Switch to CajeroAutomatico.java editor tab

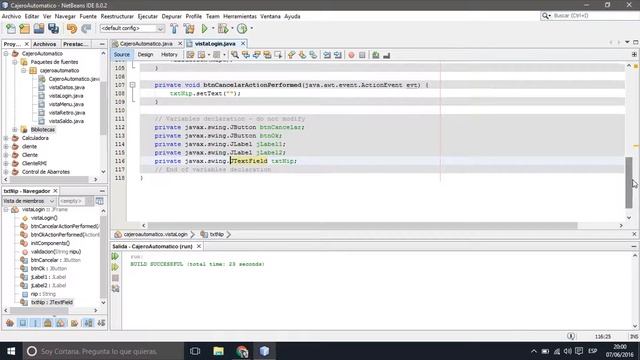coord(146,44)
